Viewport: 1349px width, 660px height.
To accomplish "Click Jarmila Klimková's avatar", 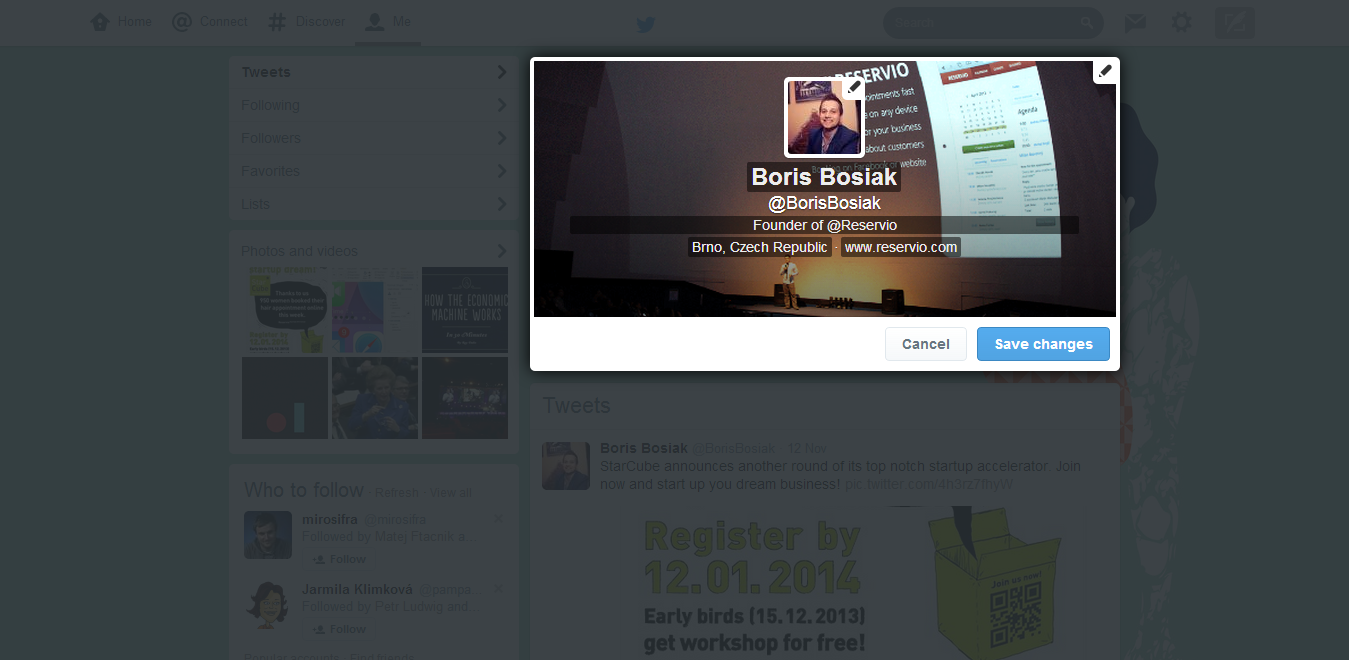I will pos(268,605).
